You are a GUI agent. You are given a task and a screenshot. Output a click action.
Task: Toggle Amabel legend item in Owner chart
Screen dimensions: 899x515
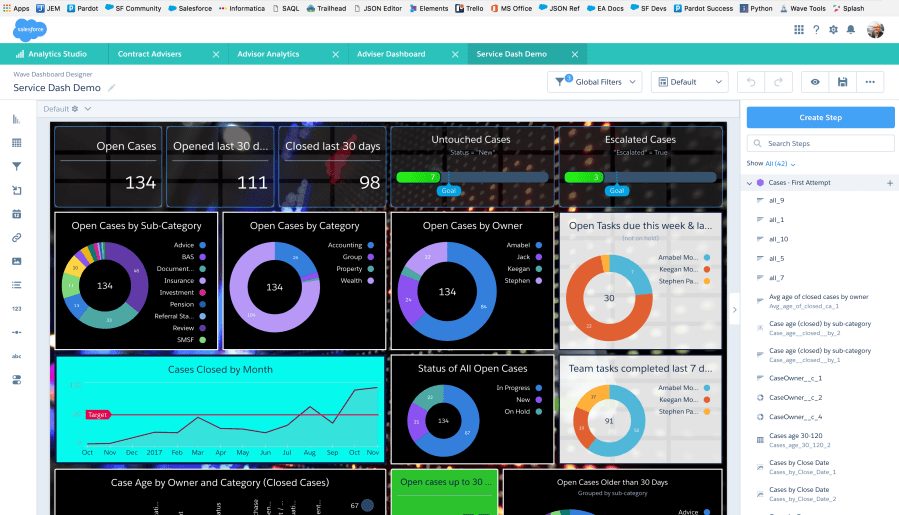point(524,245)
